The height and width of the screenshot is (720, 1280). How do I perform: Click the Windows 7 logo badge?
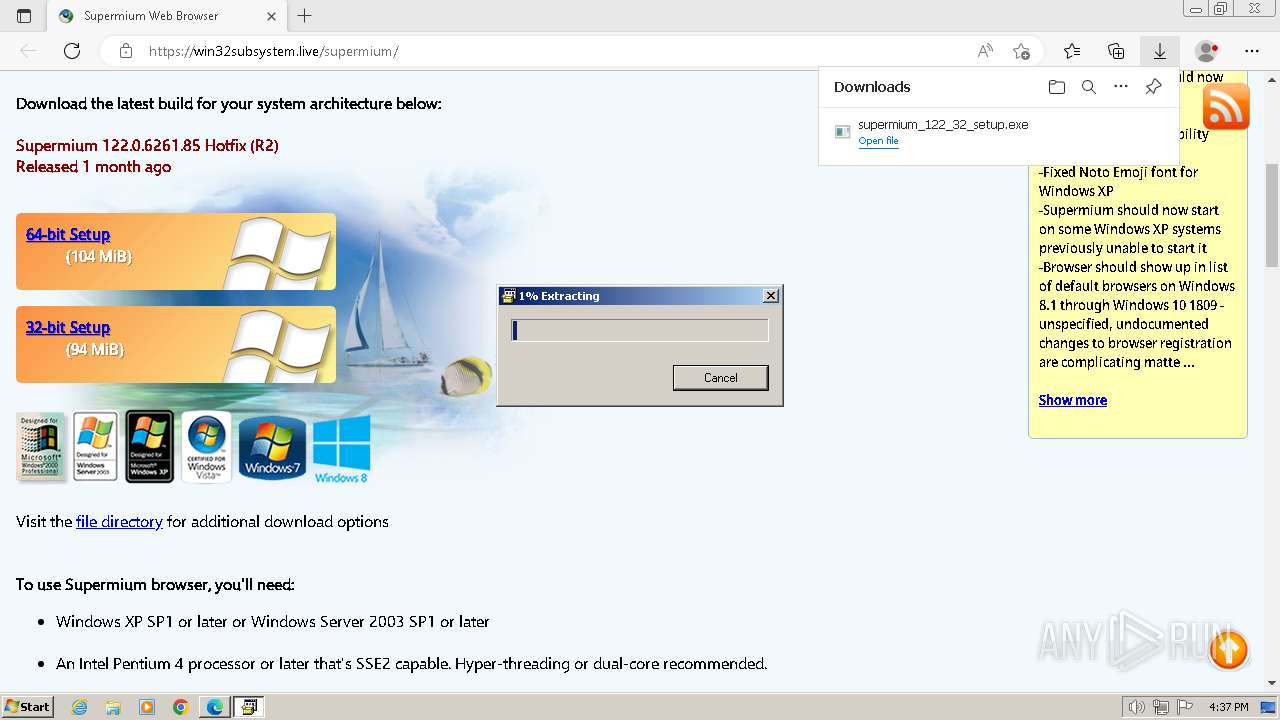(x=272, y=447)
